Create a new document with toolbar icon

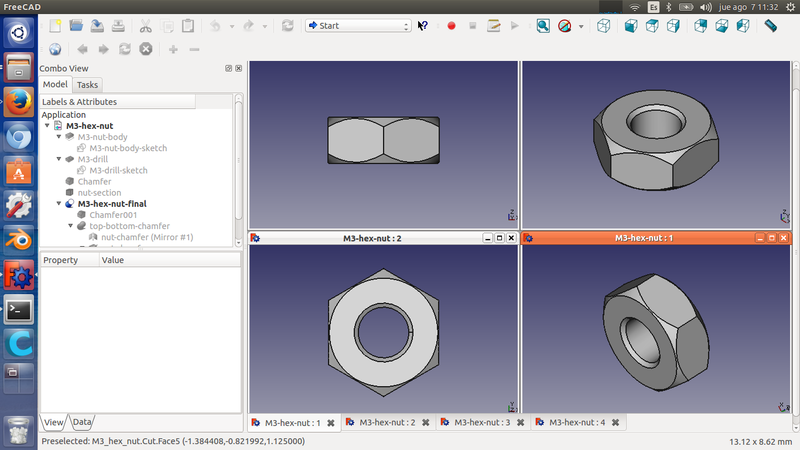pos(54,25)
